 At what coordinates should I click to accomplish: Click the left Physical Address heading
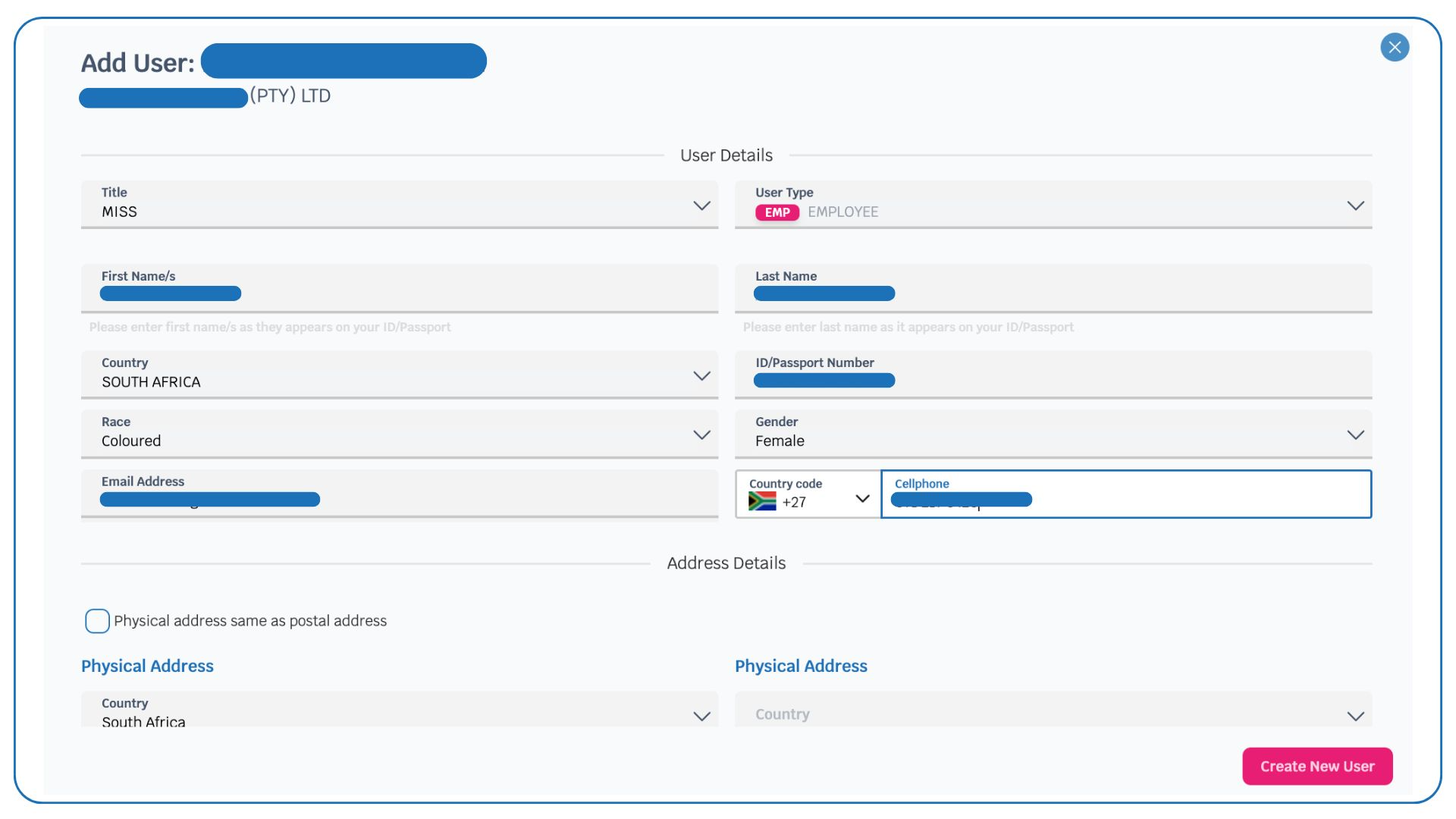(147, 666)
